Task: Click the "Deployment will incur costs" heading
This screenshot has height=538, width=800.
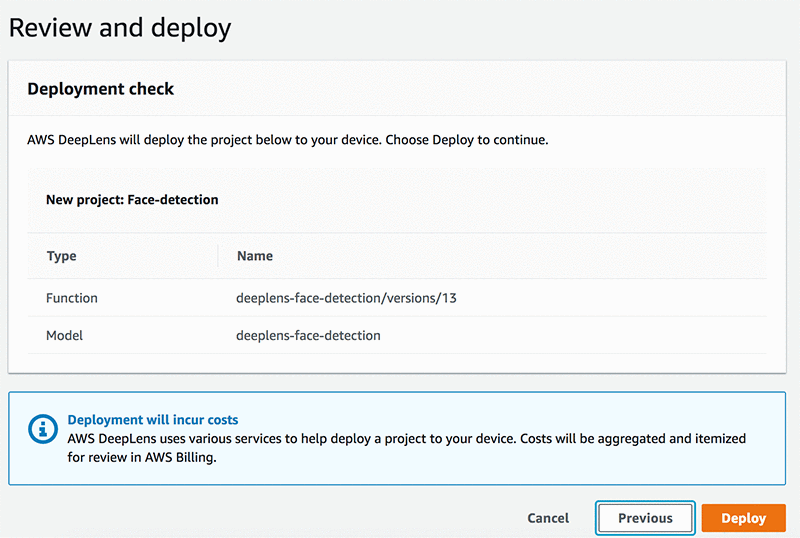Action: (x=153, y=420)
